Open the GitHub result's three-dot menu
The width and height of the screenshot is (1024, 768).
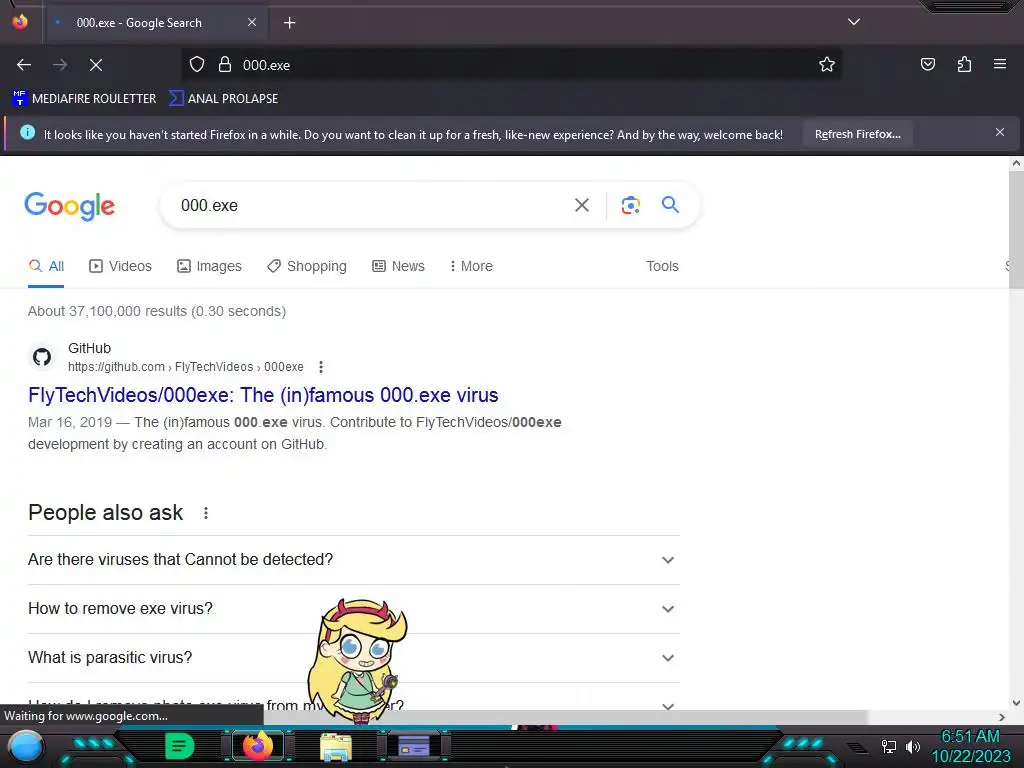[x=321, y=367]
